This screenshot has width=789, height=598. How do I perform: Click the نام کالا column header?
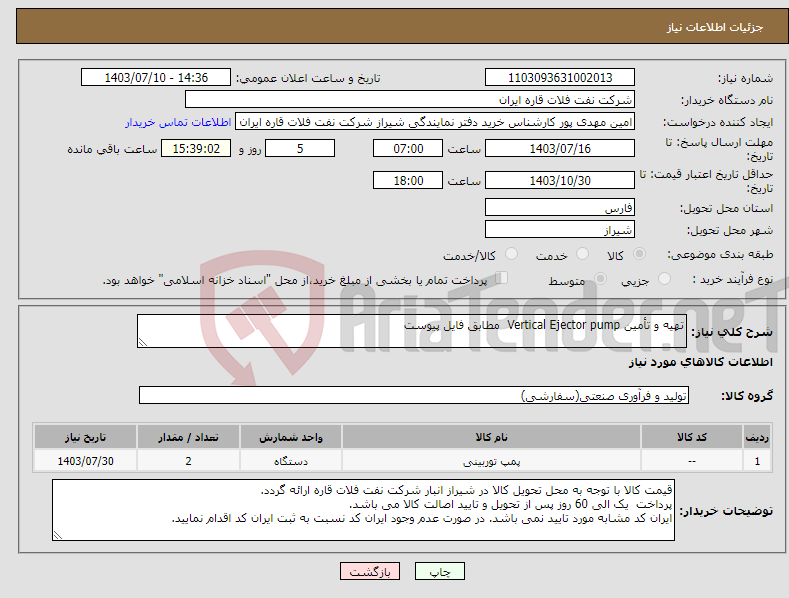[491, 437]
